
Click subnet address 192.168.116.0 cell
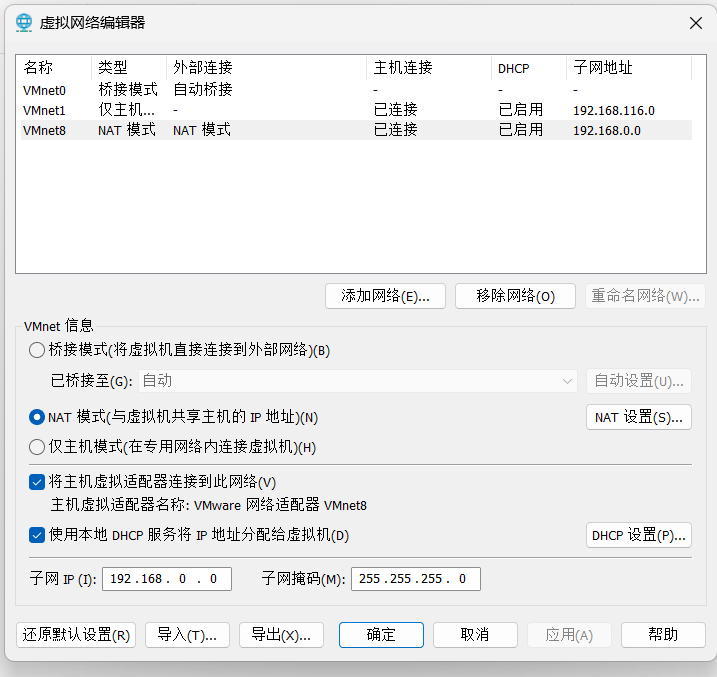tap(614, 111)
